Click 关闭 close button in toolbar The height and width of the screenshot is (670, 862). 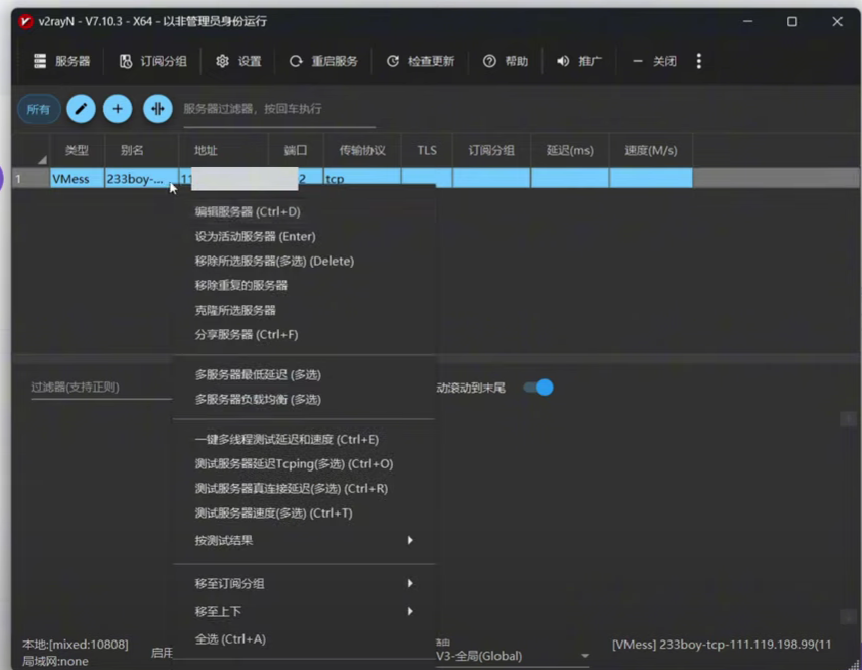655,62
